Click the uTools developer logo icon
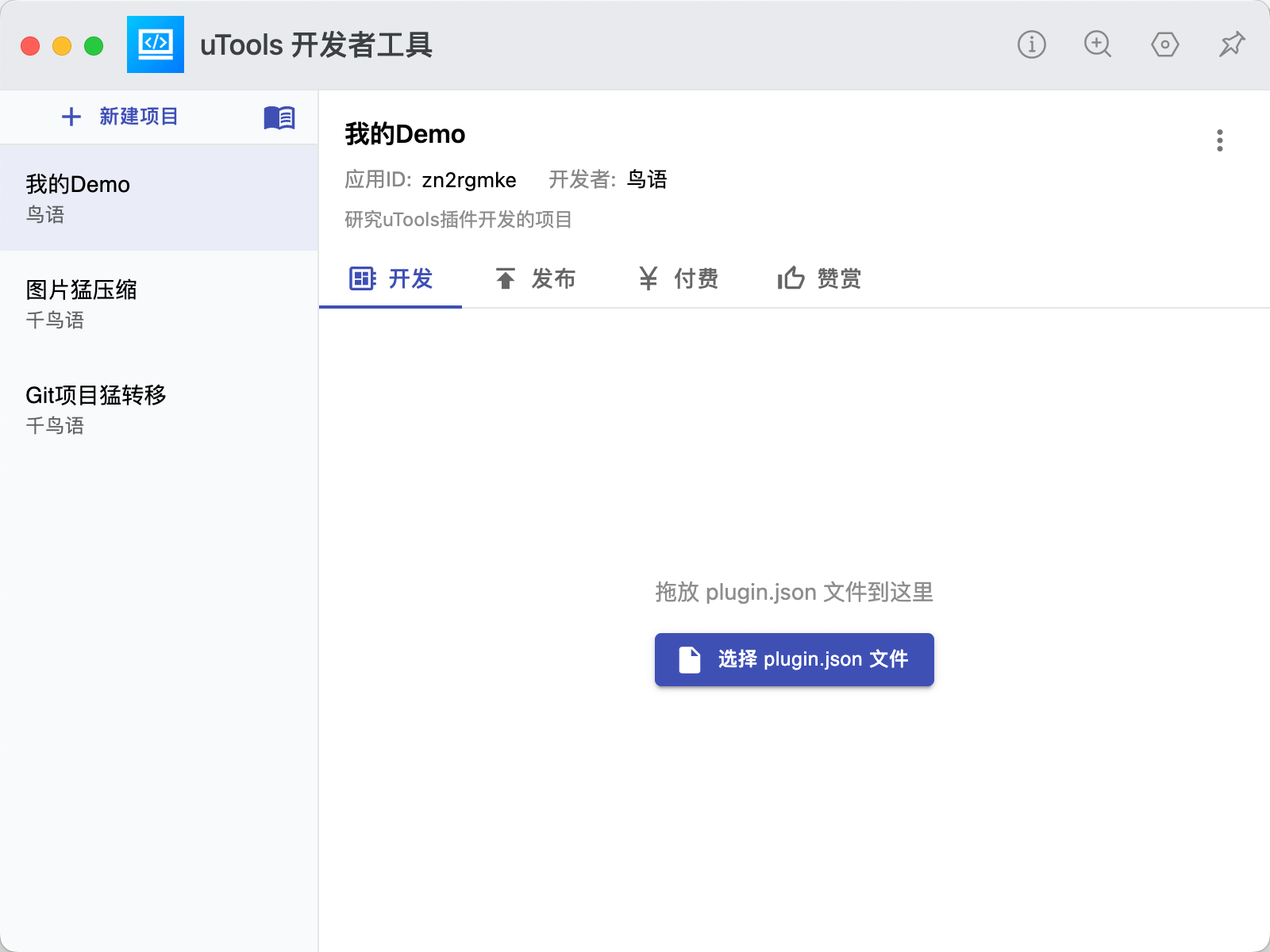The width and height of the screenshot is (1270, 952). pyautogui.click(x=156, y=44)
